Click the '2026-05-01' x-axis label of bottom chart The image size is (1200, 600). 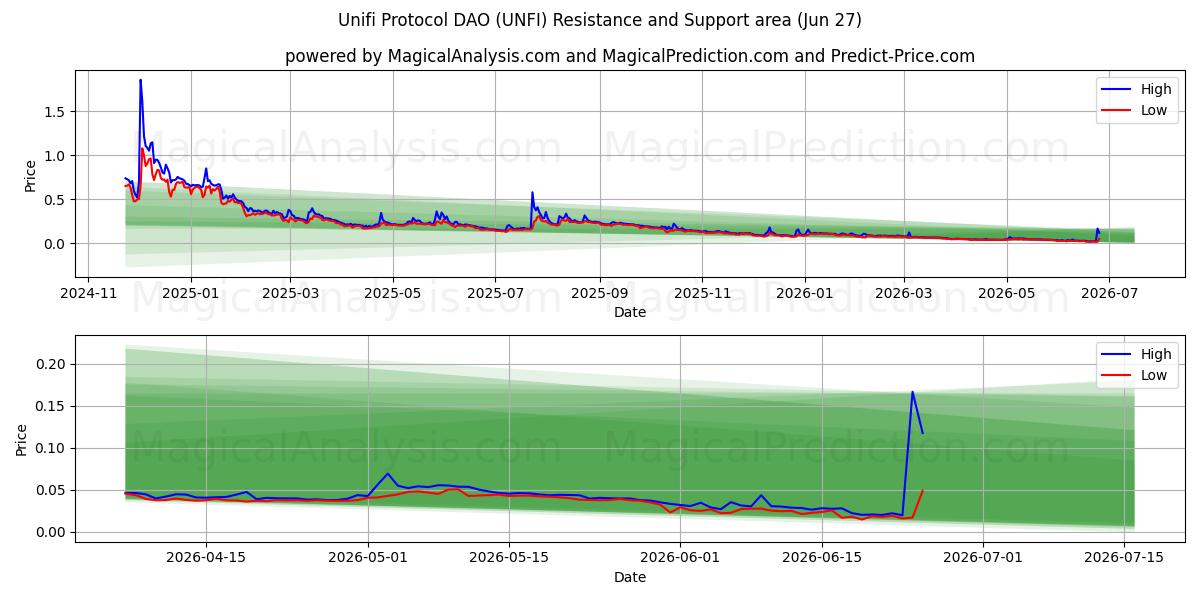point(368,559)
